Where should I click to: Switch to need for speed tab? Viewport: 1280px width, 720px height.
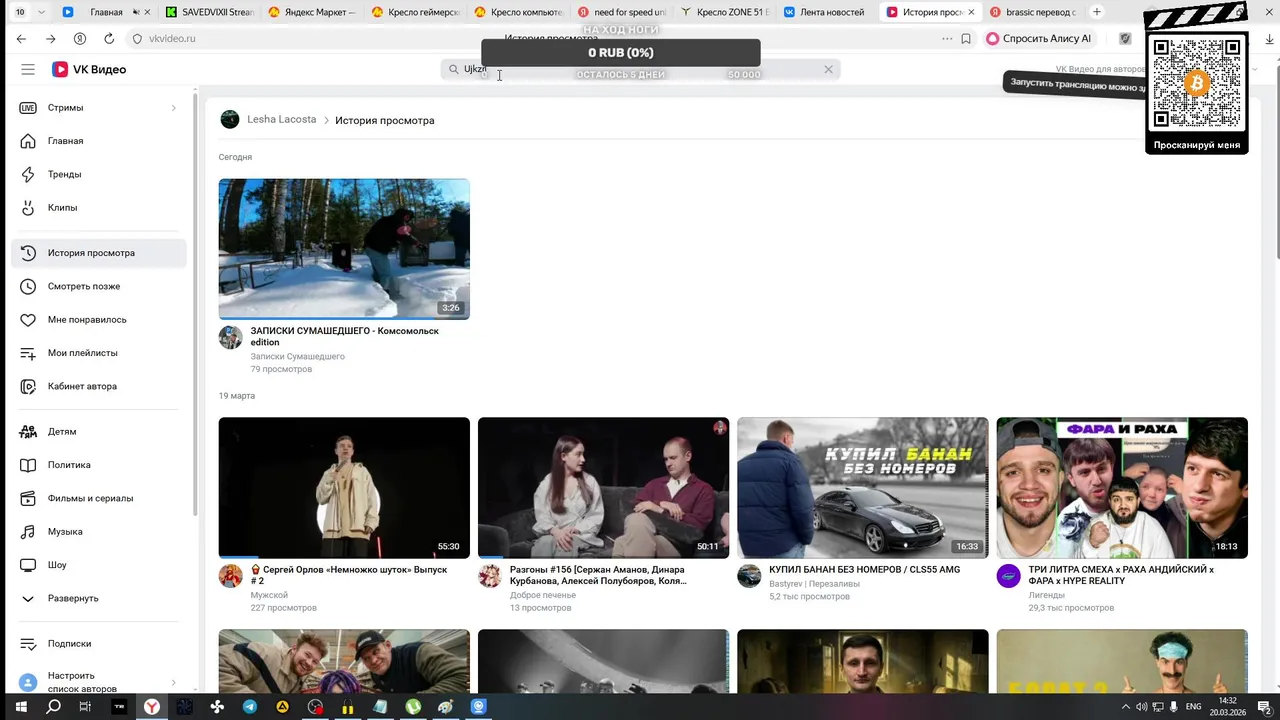click(x=622, y=12)
